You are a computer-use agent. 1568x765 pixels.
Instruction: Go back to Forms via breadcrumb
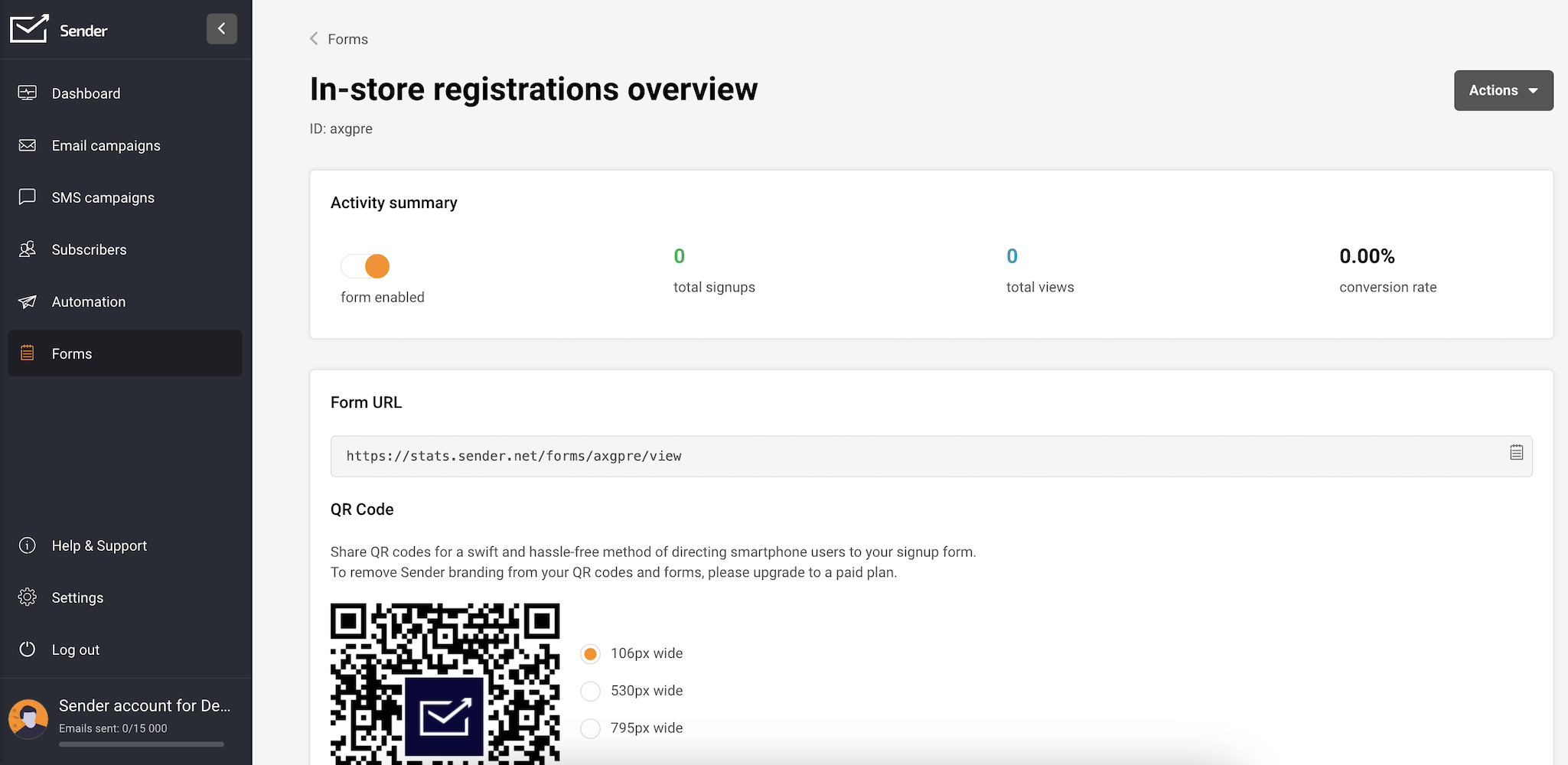pos(339,39)
